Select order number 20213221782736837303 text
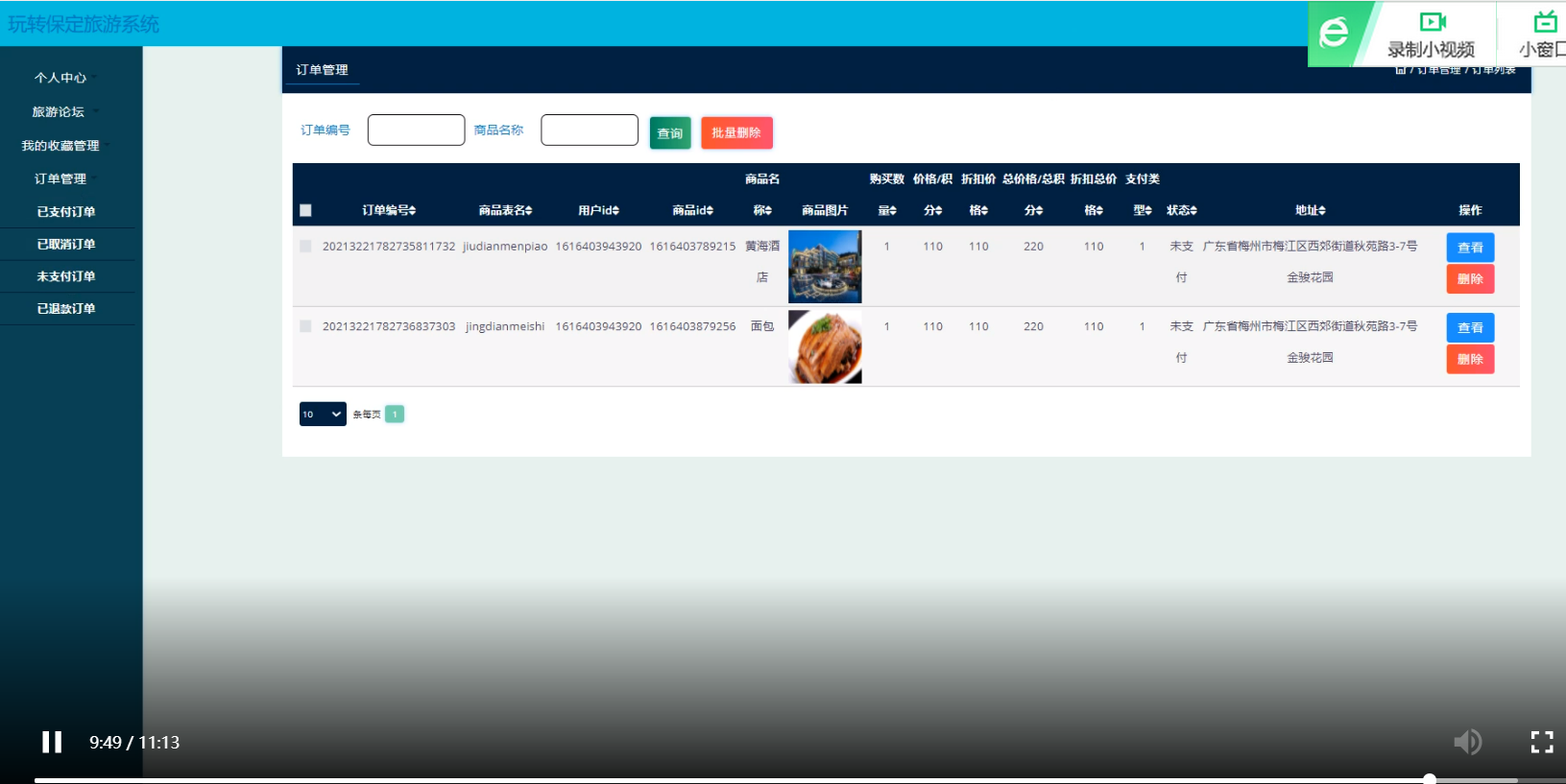The width and height of the screenshot is (1566, 784). [x=389, y=326]
